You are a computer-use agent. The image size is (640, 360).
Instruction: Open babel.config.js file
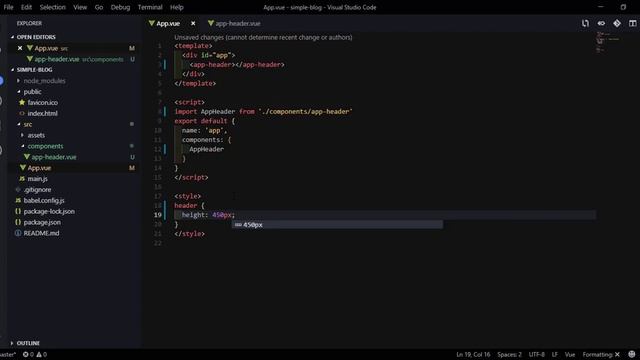click(x=44, y=200)
